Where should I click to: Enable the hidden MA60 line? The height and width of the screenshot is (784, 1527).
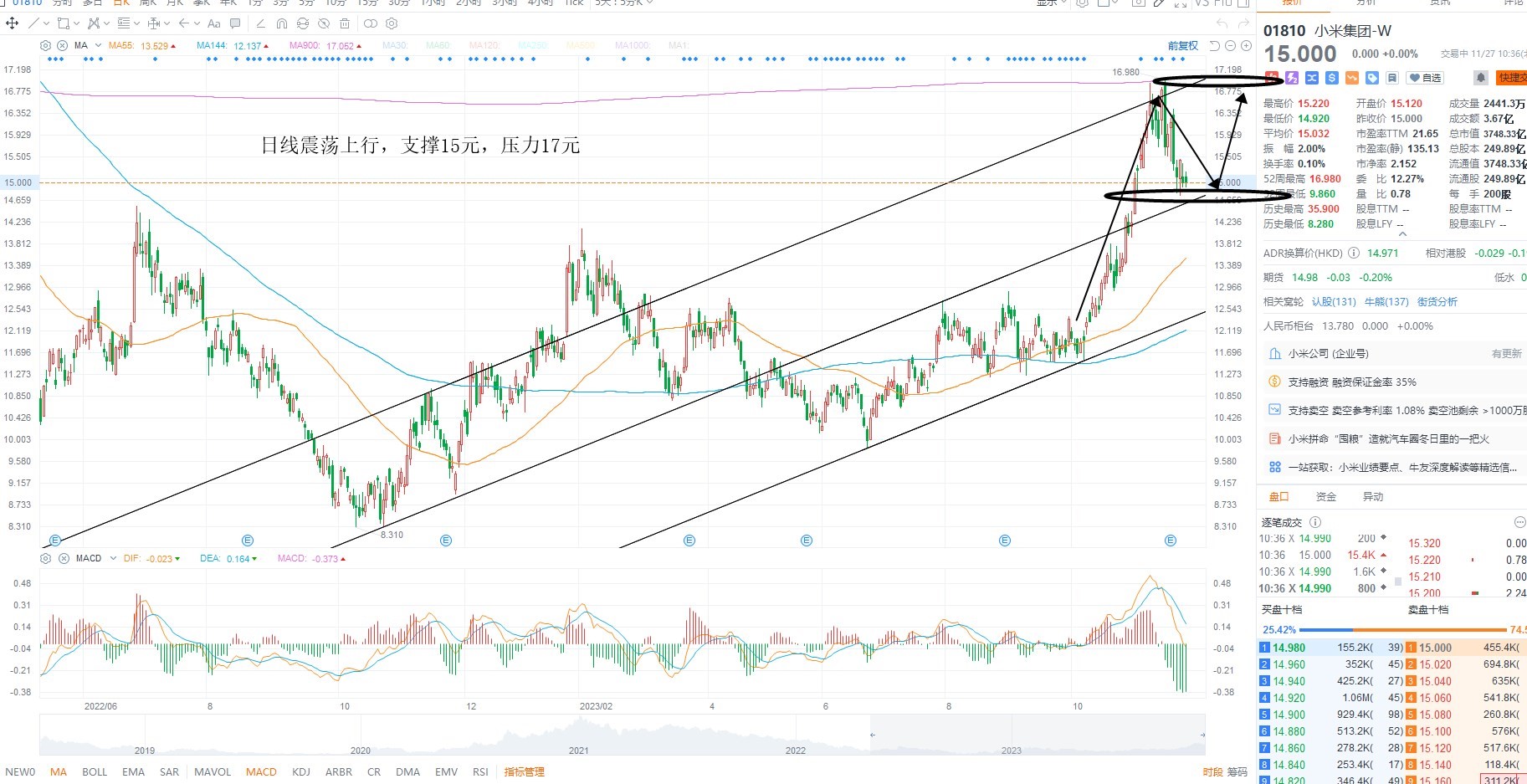[438, 45]
